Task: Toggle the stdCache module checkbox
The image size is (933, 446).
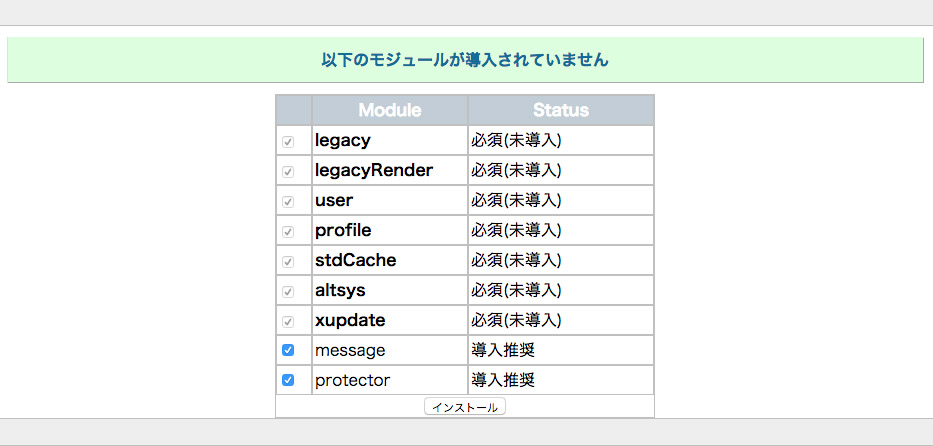Action: (x=288, y=261)
